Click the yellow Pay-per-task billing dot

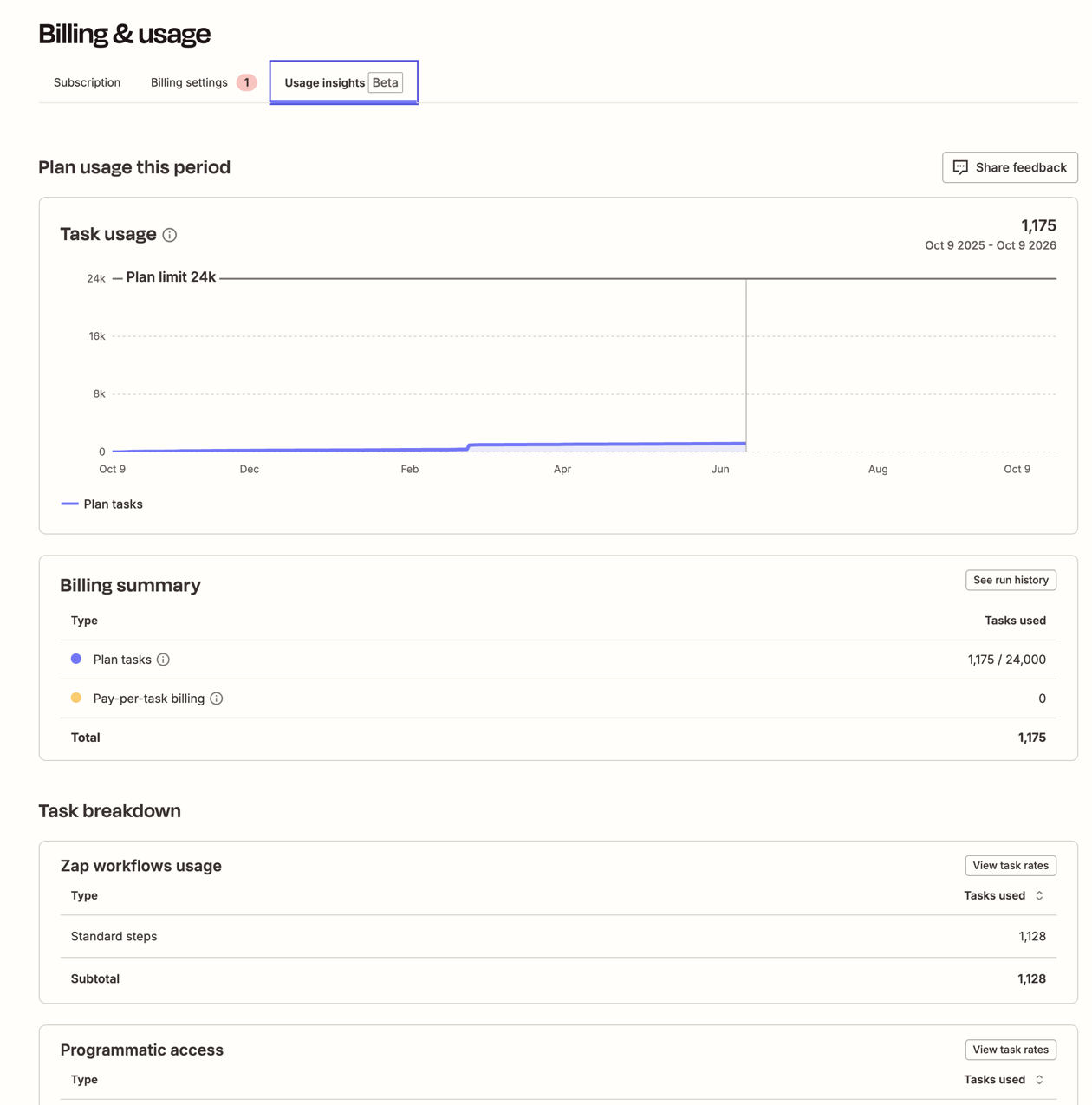(76, 698)
